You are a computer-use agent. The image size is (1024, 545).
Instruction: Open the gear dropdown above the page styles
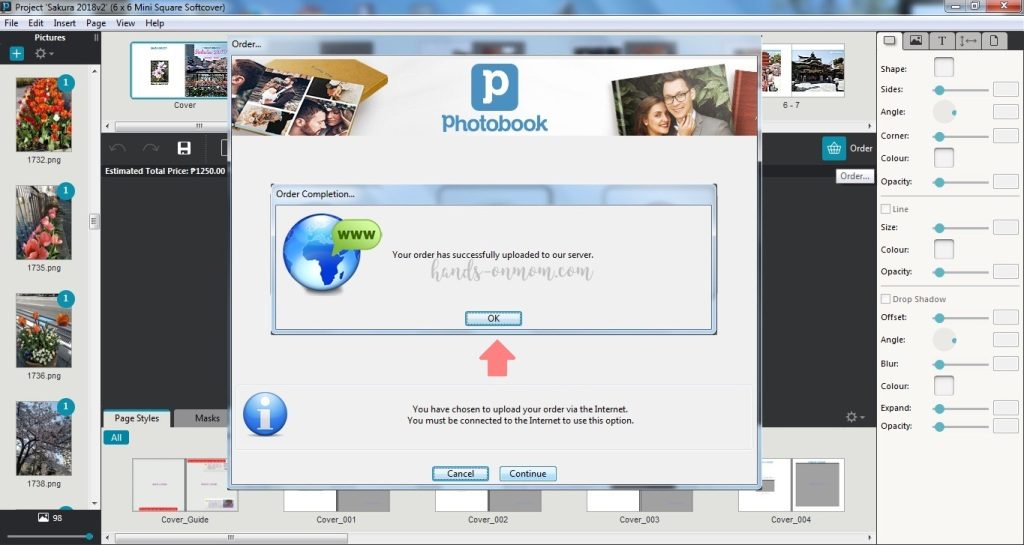854,416
